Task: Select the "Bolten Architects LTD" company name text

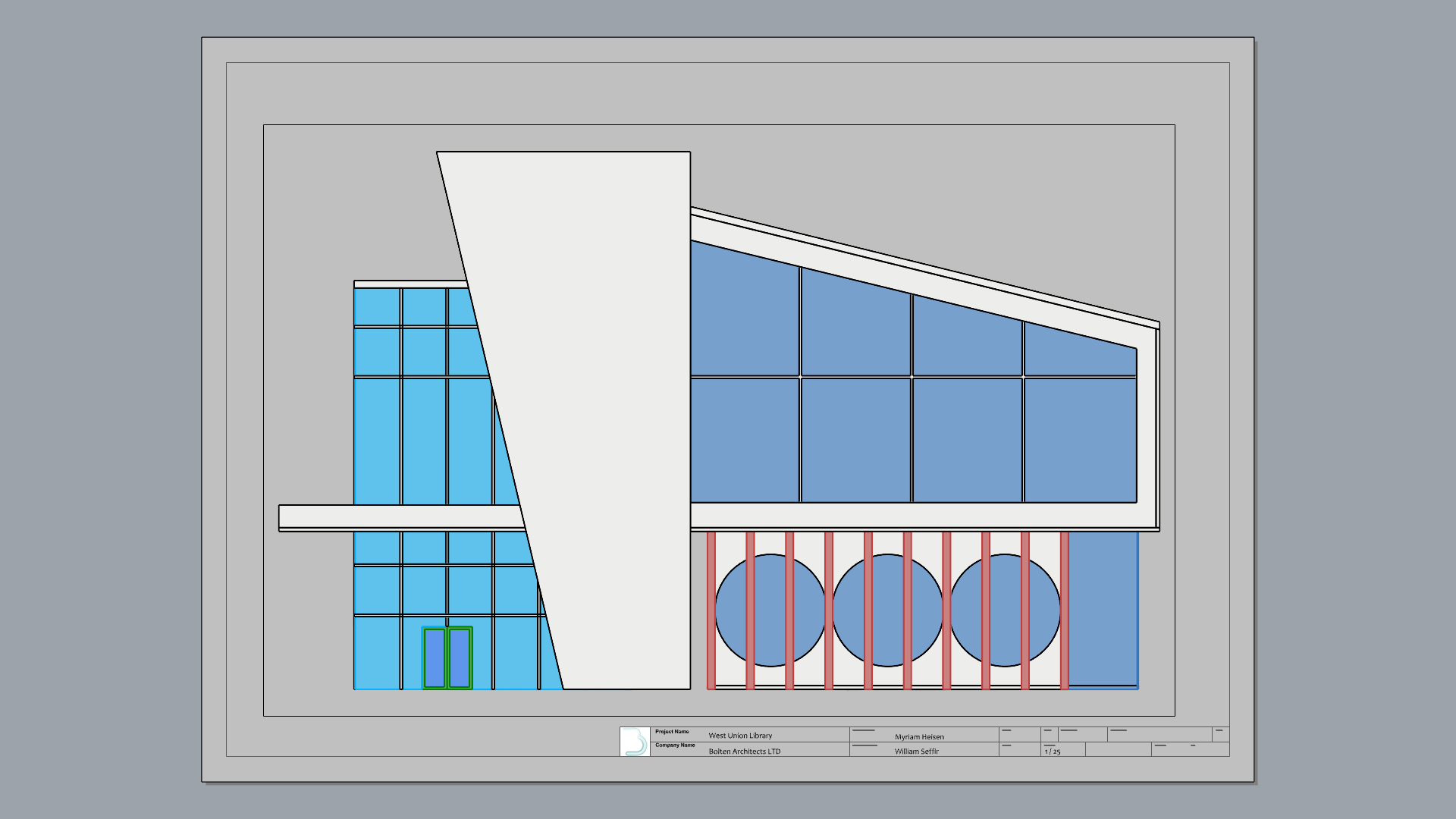Action: coord(744,752)
